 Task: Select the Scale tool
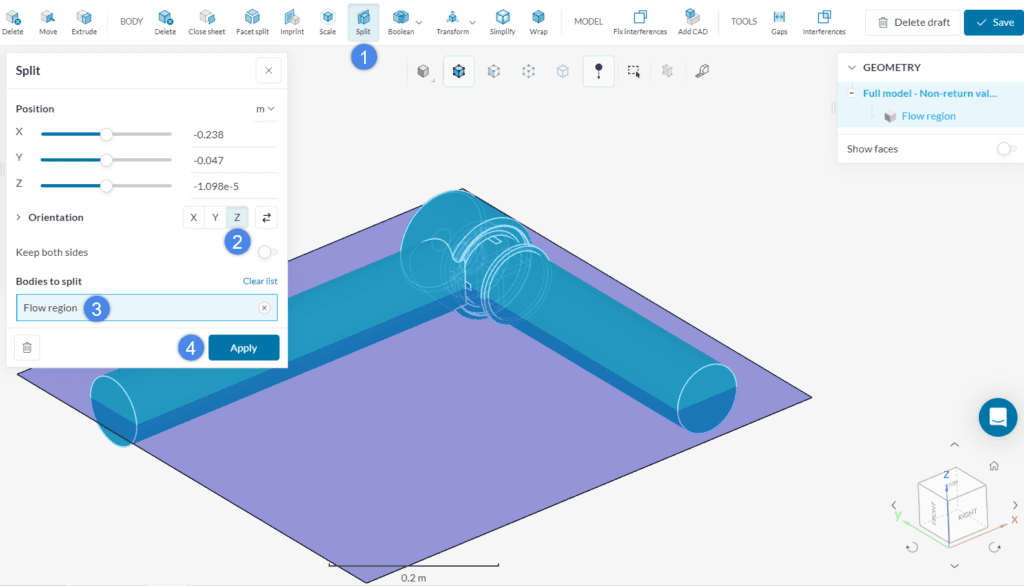(327, 20)
